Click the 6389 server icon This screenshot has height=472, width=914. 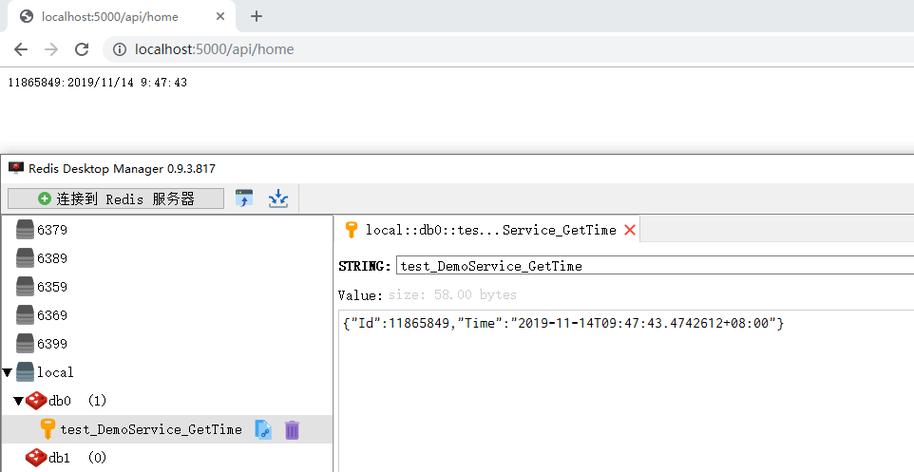point(25,258)
